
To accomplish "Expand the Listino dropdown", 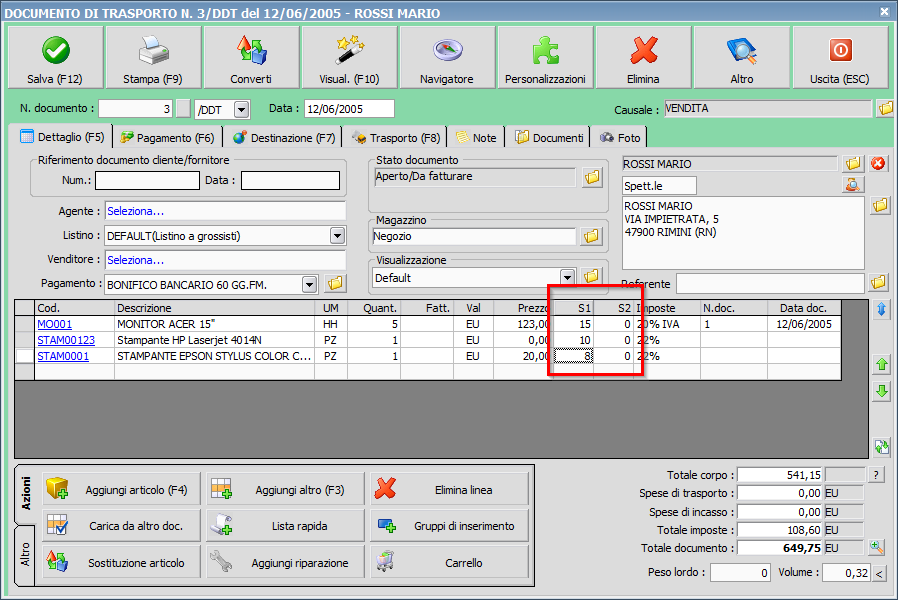I will click(x=337, y=235).
